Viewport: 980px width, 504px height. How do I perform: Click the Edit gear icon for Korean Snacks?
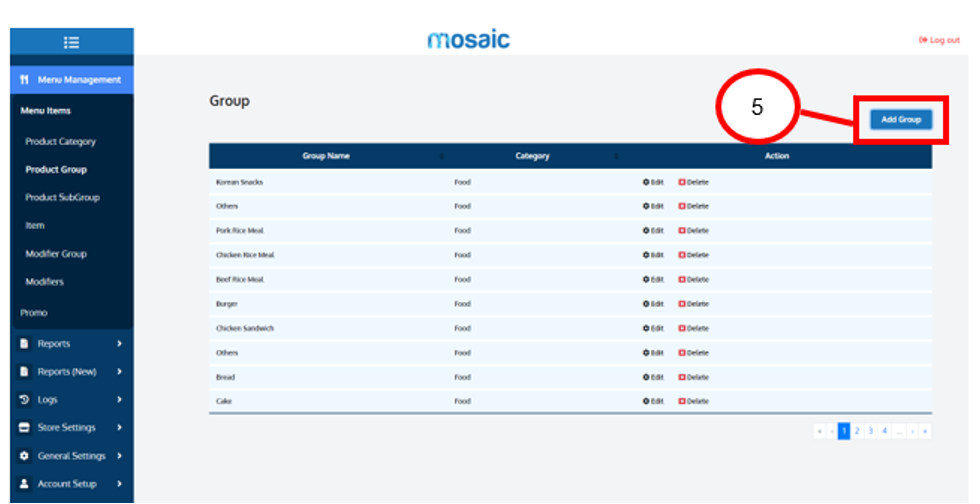coord(646,182)
